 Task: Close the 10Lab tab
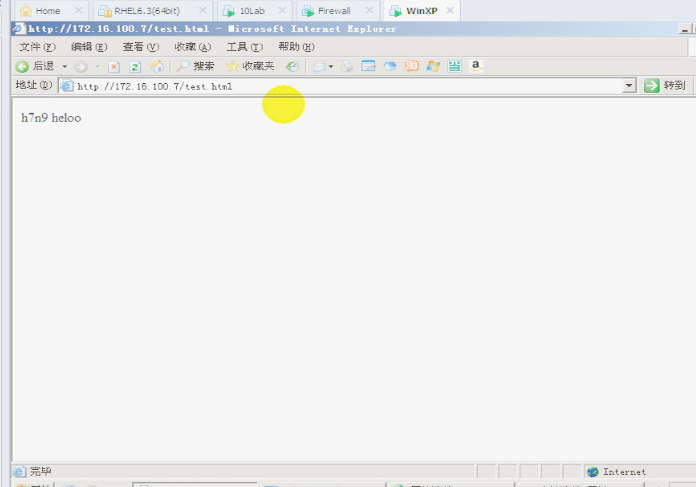(282, 10)
